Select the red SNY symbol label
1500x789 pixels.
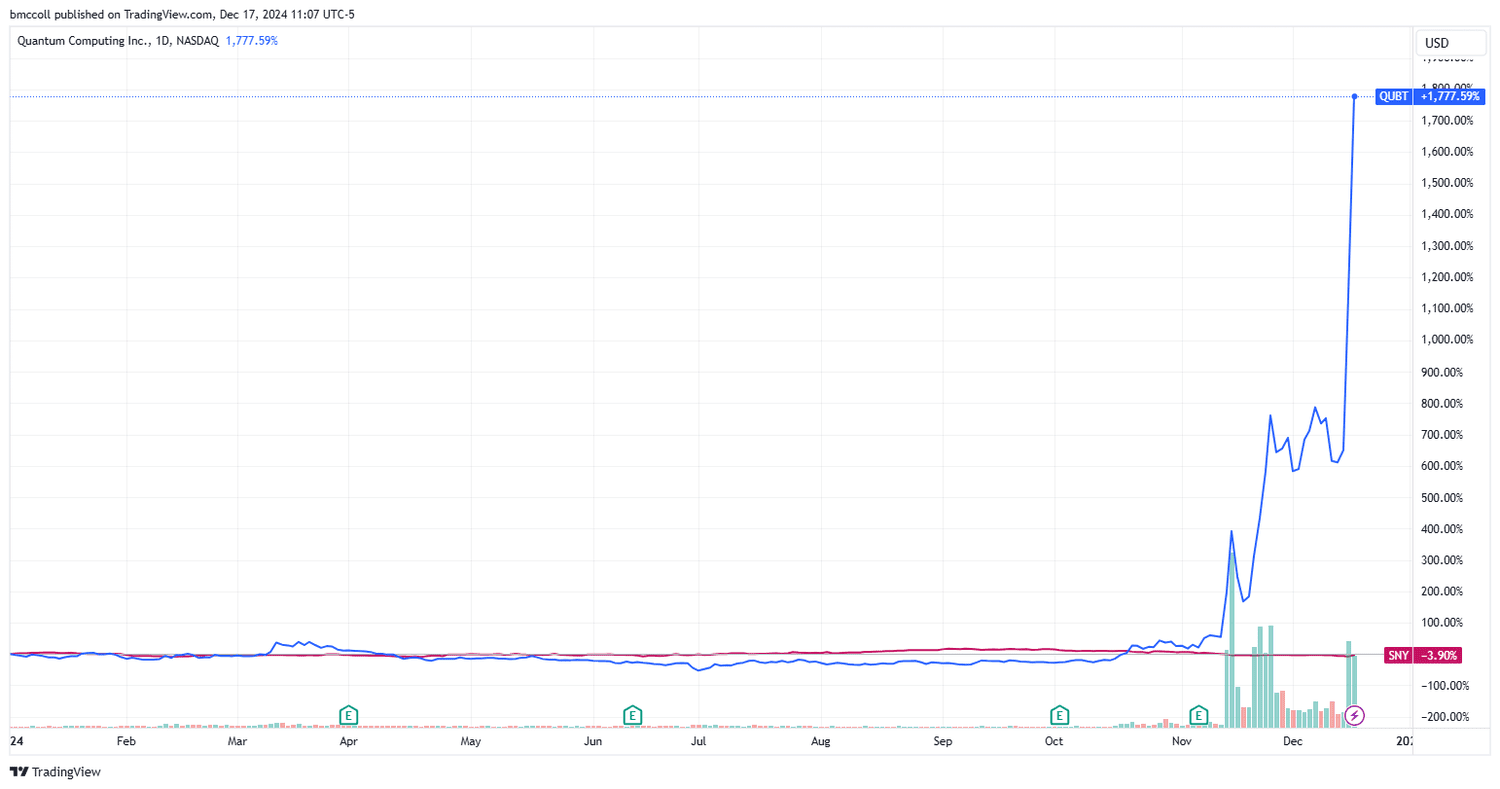[x=1396, y=656]
